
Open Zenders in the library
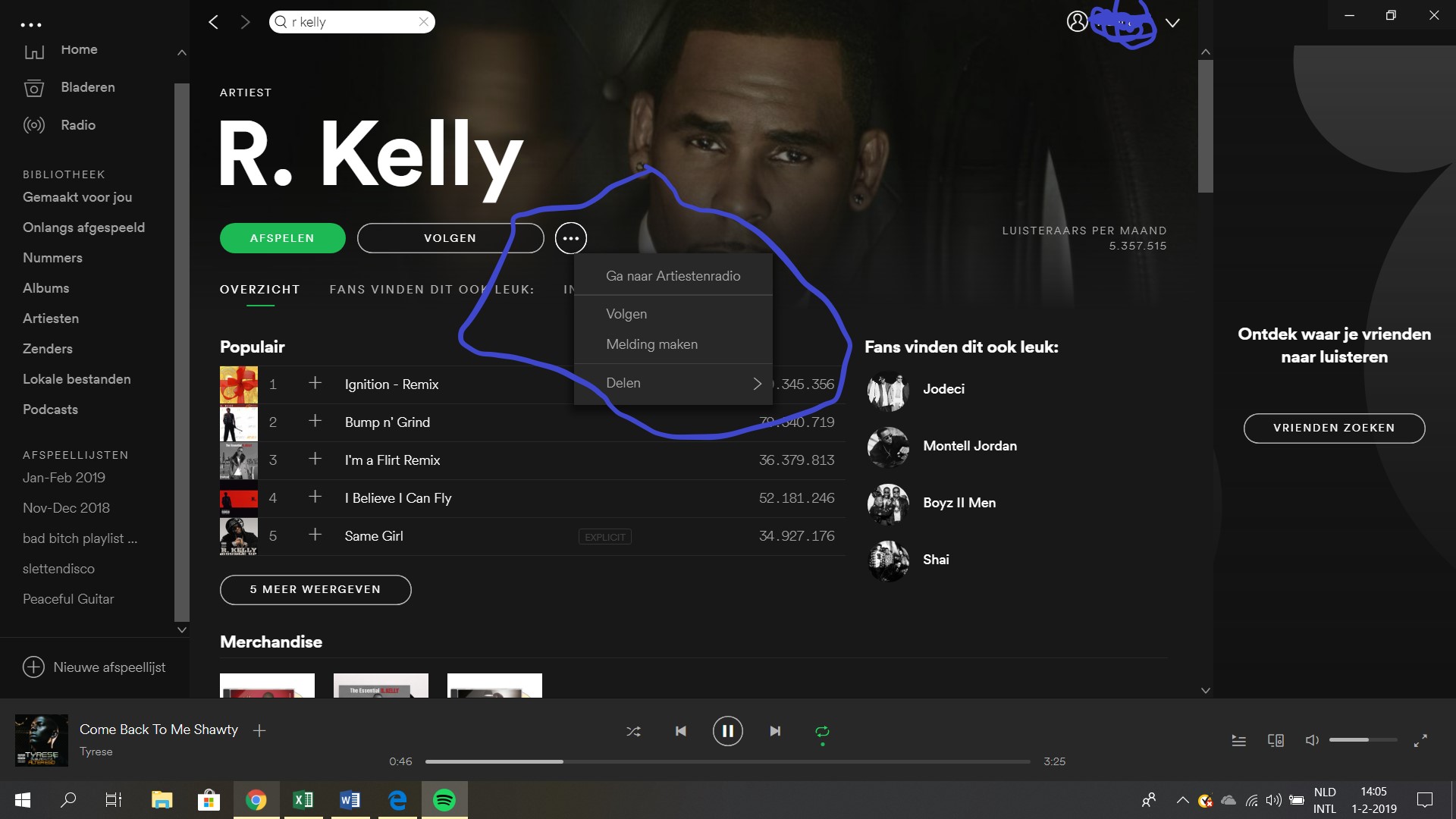coord(48,349)
